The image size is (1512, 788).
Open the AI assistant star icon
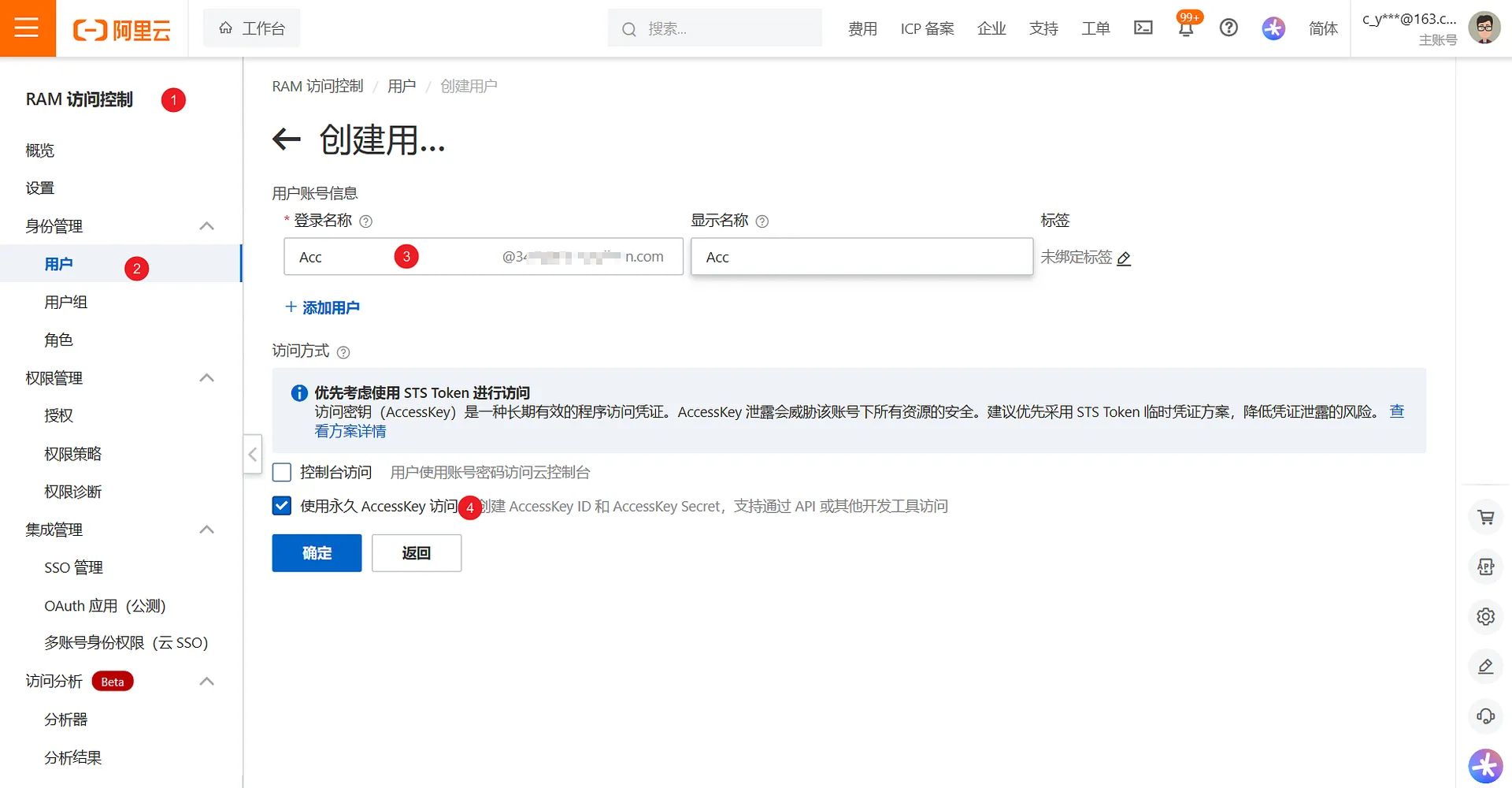click(x=1273, y=28)
